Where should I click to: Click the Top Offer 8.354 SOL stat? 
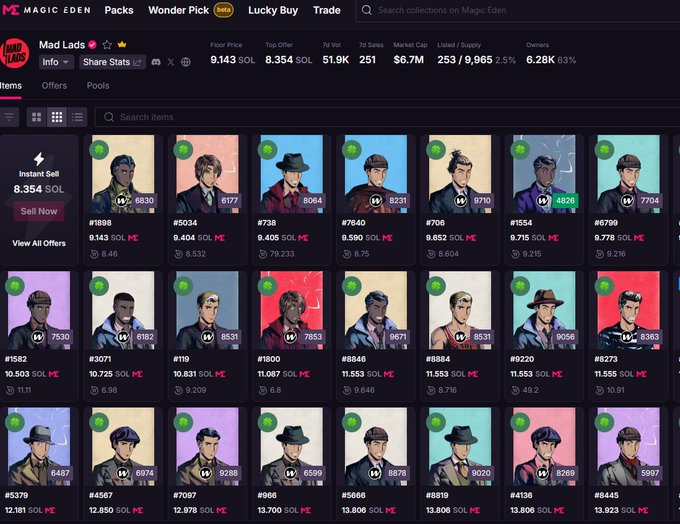point(288,54)
